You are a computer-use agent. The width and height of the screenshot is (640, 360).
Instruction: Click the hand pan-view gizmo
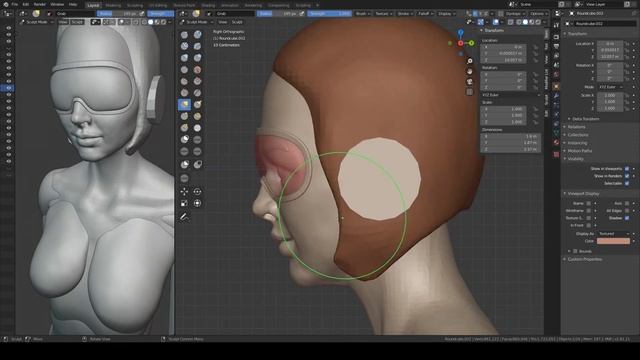pos(470,71)
